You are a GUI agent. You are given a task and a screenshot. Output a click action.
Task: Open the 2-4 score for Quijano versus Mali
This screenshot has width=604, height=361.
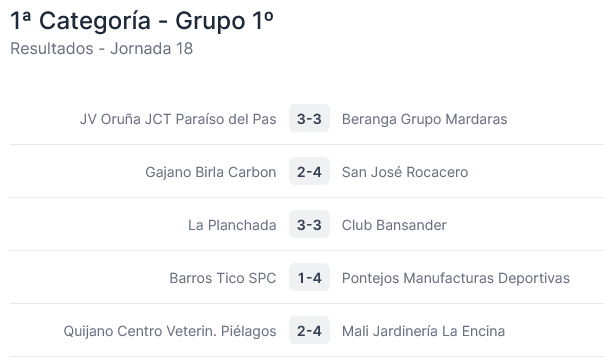click(x=309, y=330)
